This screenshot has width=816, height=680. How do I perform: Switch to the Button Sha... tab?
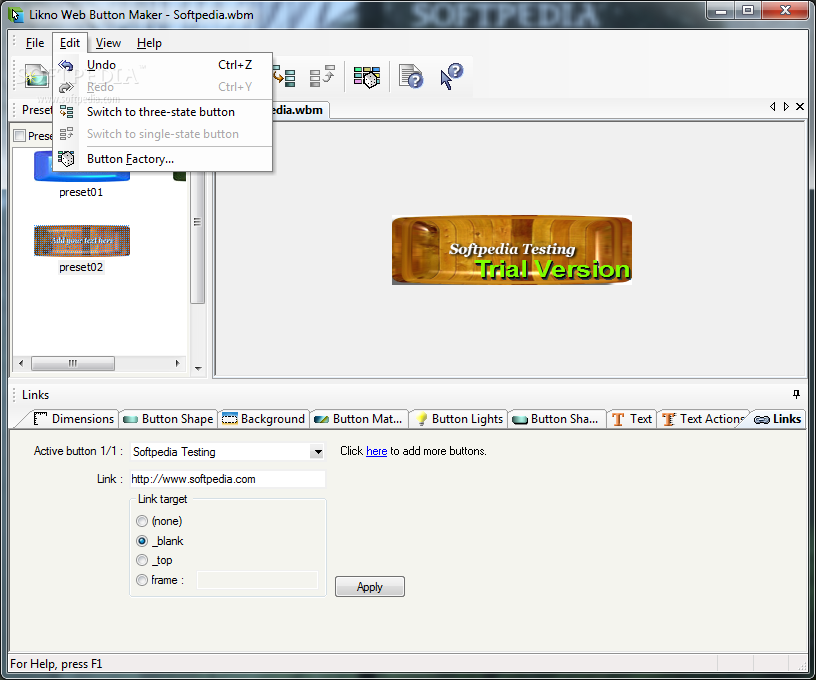coord(556,419)
